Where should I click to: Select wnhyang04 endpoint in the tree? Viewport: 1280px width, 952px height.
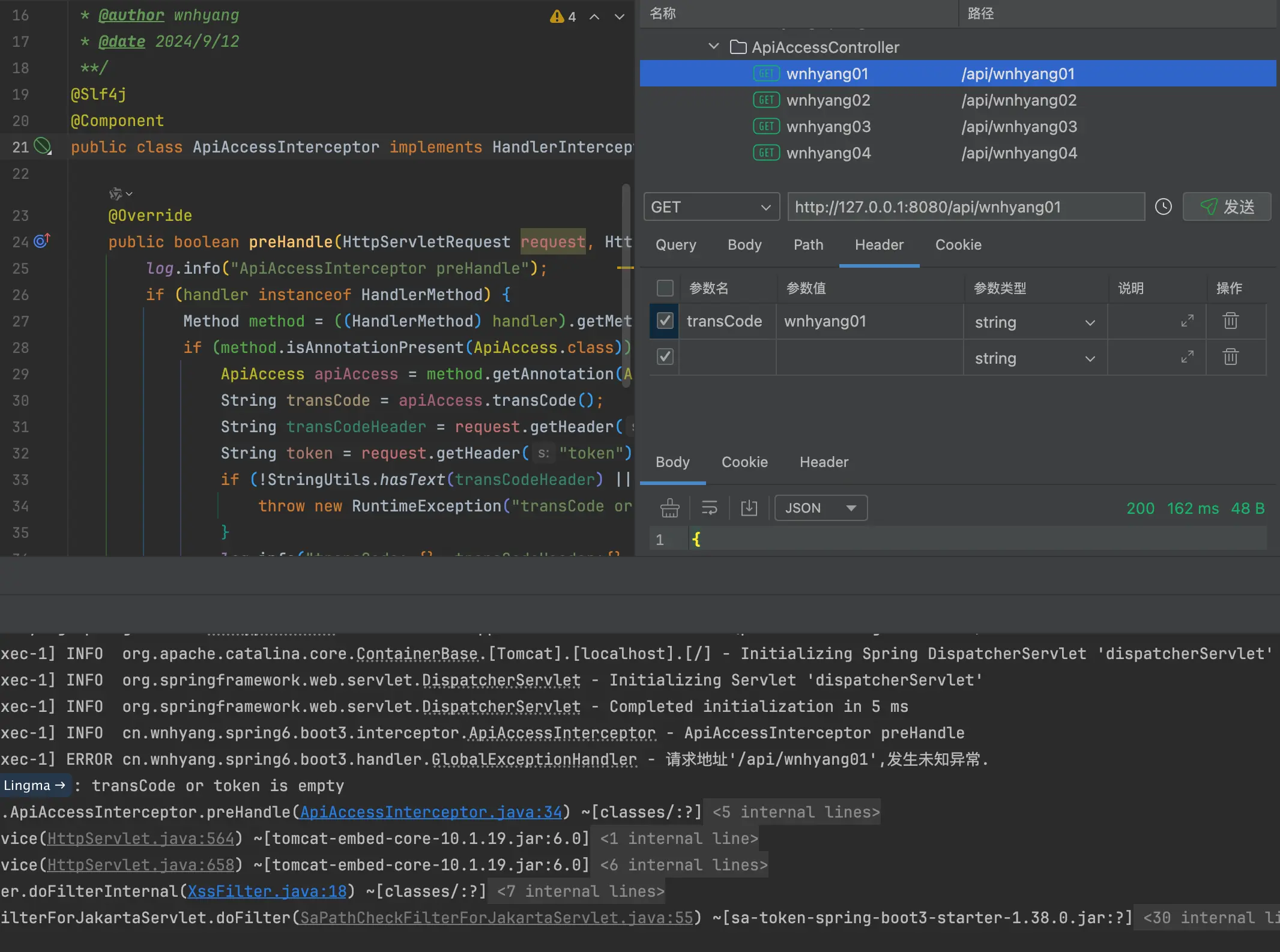pyautogui.click(x=958, y=153)
